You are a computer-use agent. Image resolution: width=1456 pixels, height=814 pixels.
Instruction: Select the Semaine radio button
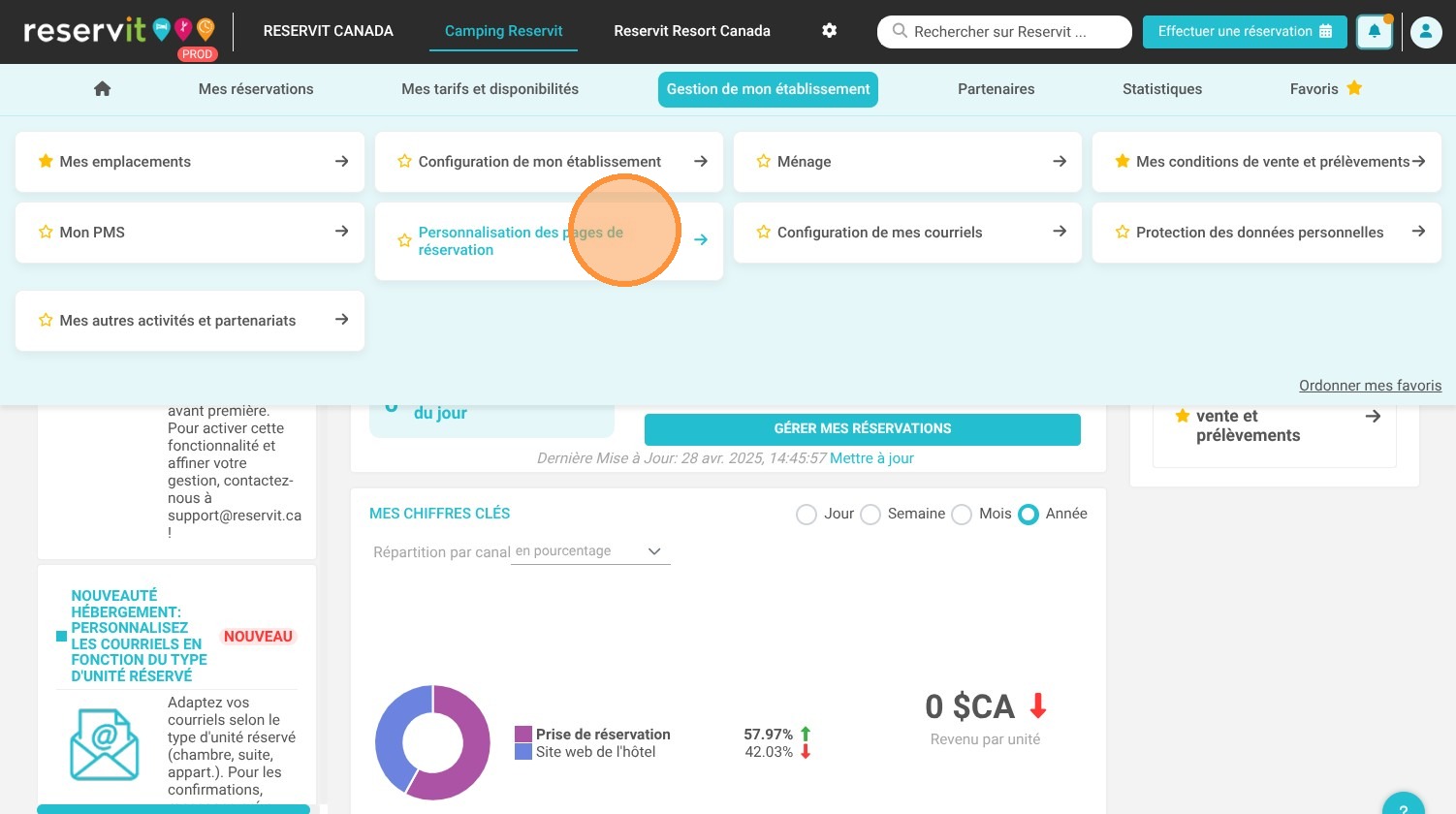coord(870,515)
